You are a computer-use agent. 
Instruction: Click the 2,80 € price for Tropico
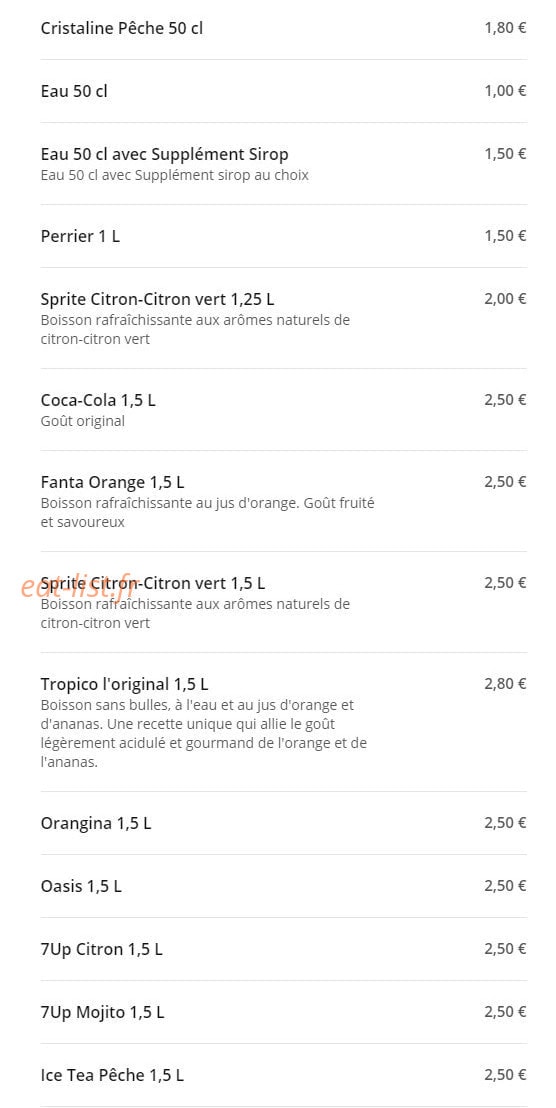tap(505, 683)
